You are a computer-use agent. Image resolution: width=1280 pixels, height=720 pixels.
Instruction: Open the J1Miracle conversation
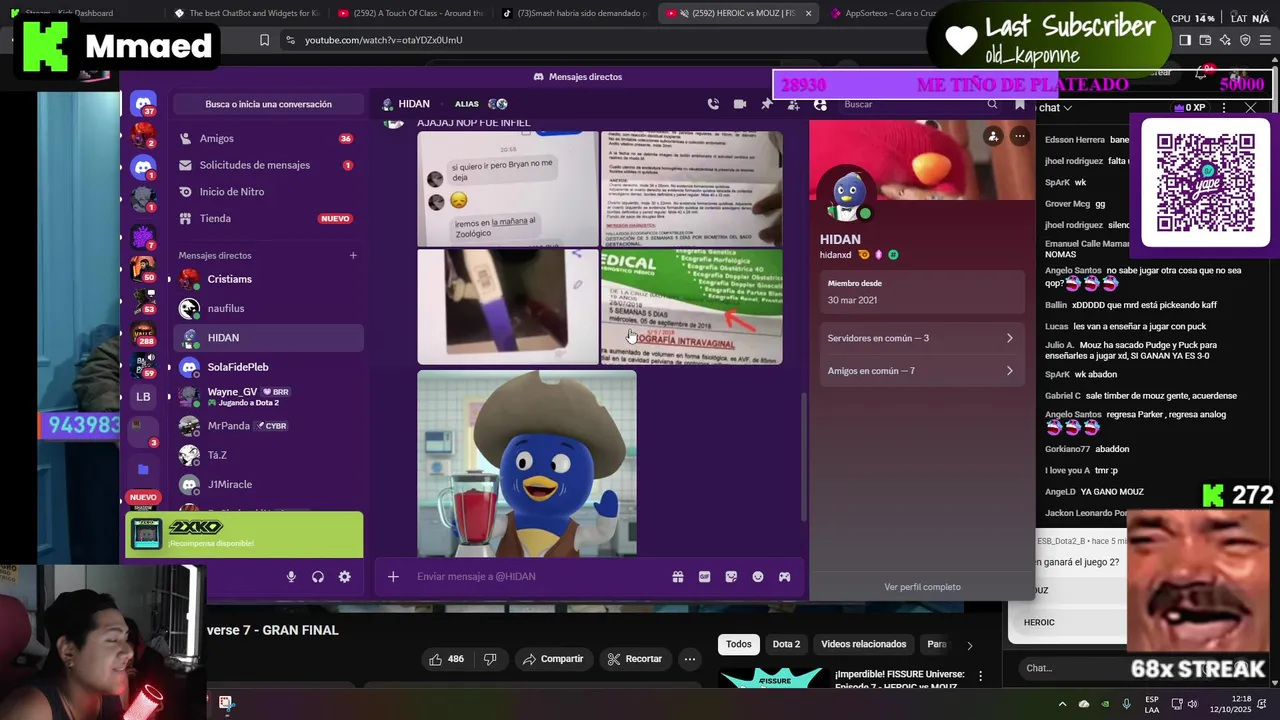268,484
